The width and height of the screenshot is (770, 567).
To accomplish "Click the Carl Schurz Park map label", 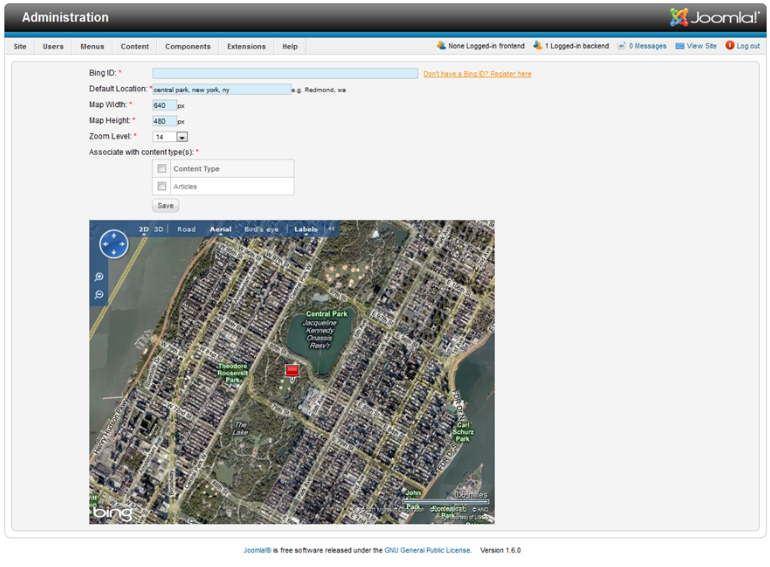I will click(463, 432).
